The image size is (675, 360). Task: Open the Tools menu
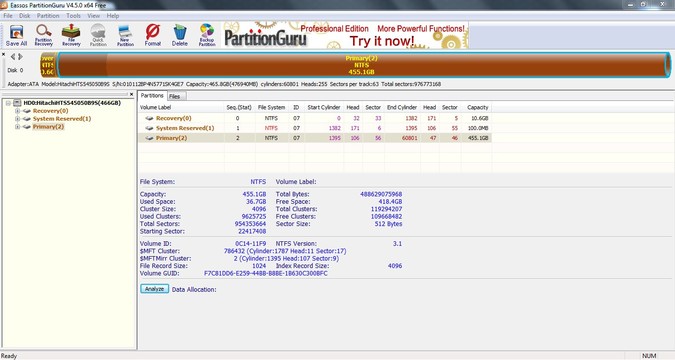tap(73, 16)
